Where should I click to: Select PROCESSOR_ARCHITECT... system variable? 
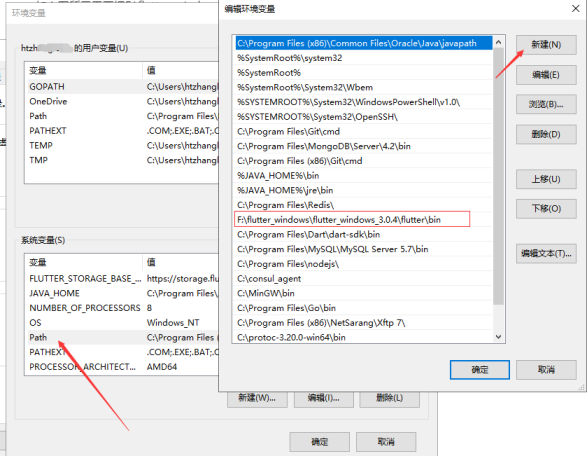pos(122,367)
